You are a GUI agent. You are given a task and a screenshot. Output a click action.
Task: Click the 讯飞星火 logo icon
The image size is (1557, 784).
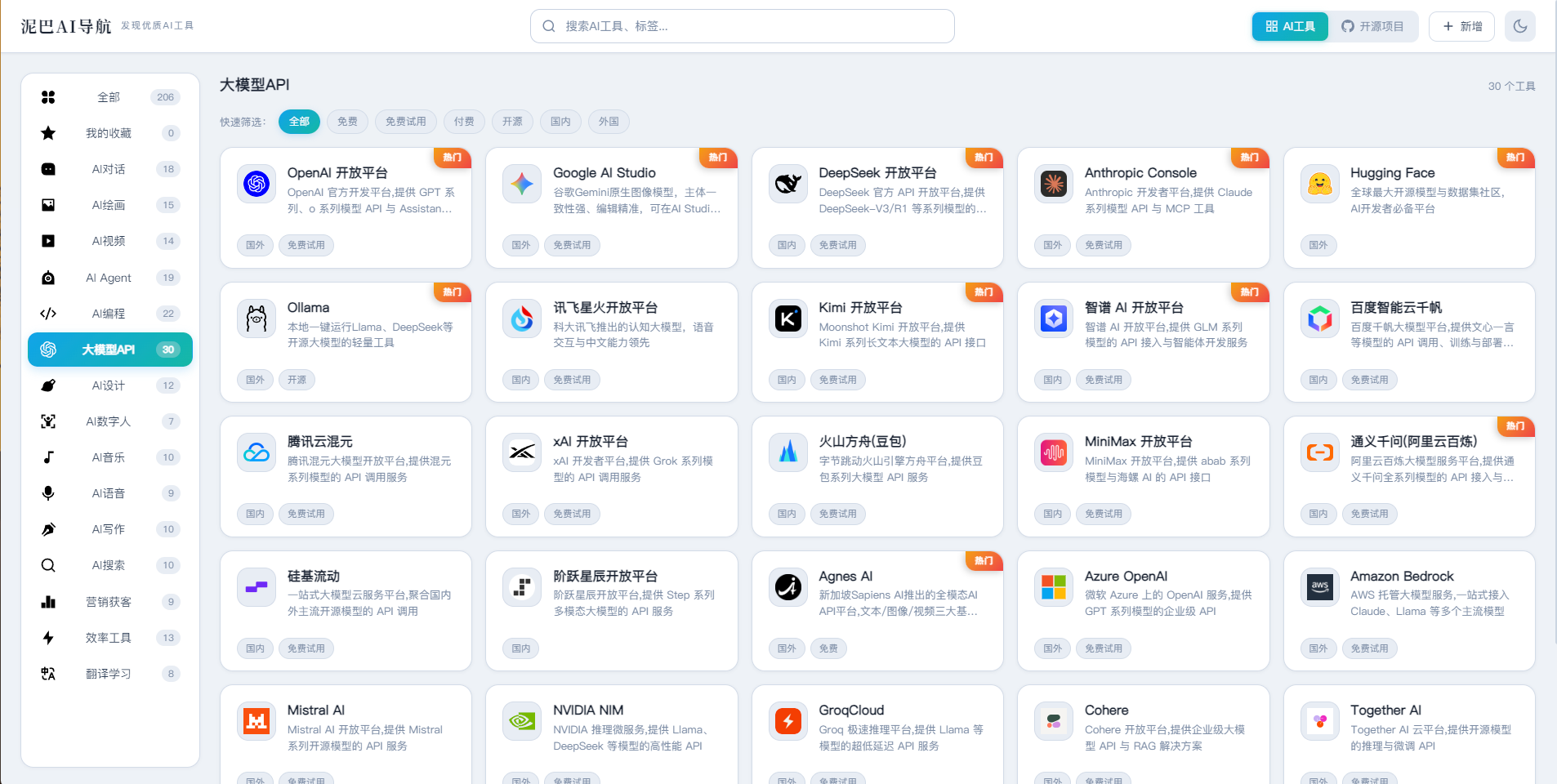pos(522,318)
